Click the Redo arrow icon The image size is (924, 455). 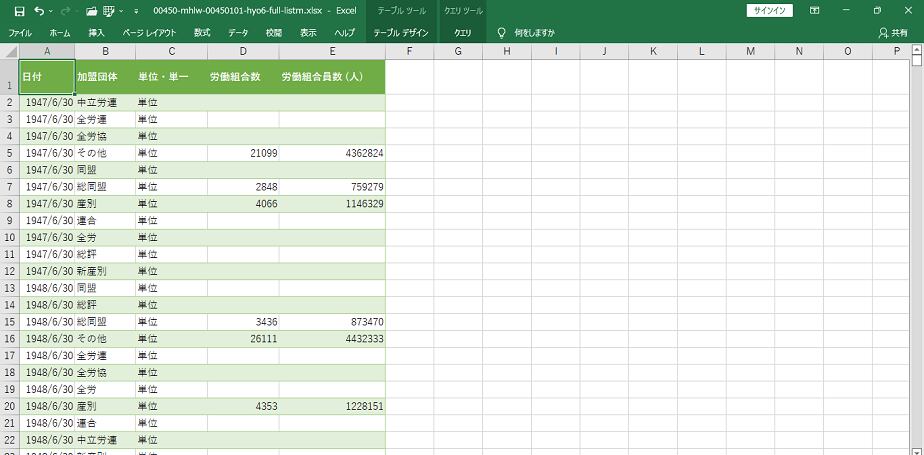(x=68, y=10)
